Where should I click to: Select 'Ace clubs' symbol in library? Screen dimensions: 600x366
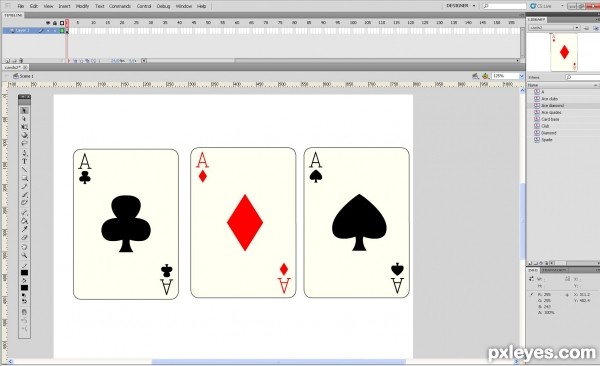[x=549, y=99]
